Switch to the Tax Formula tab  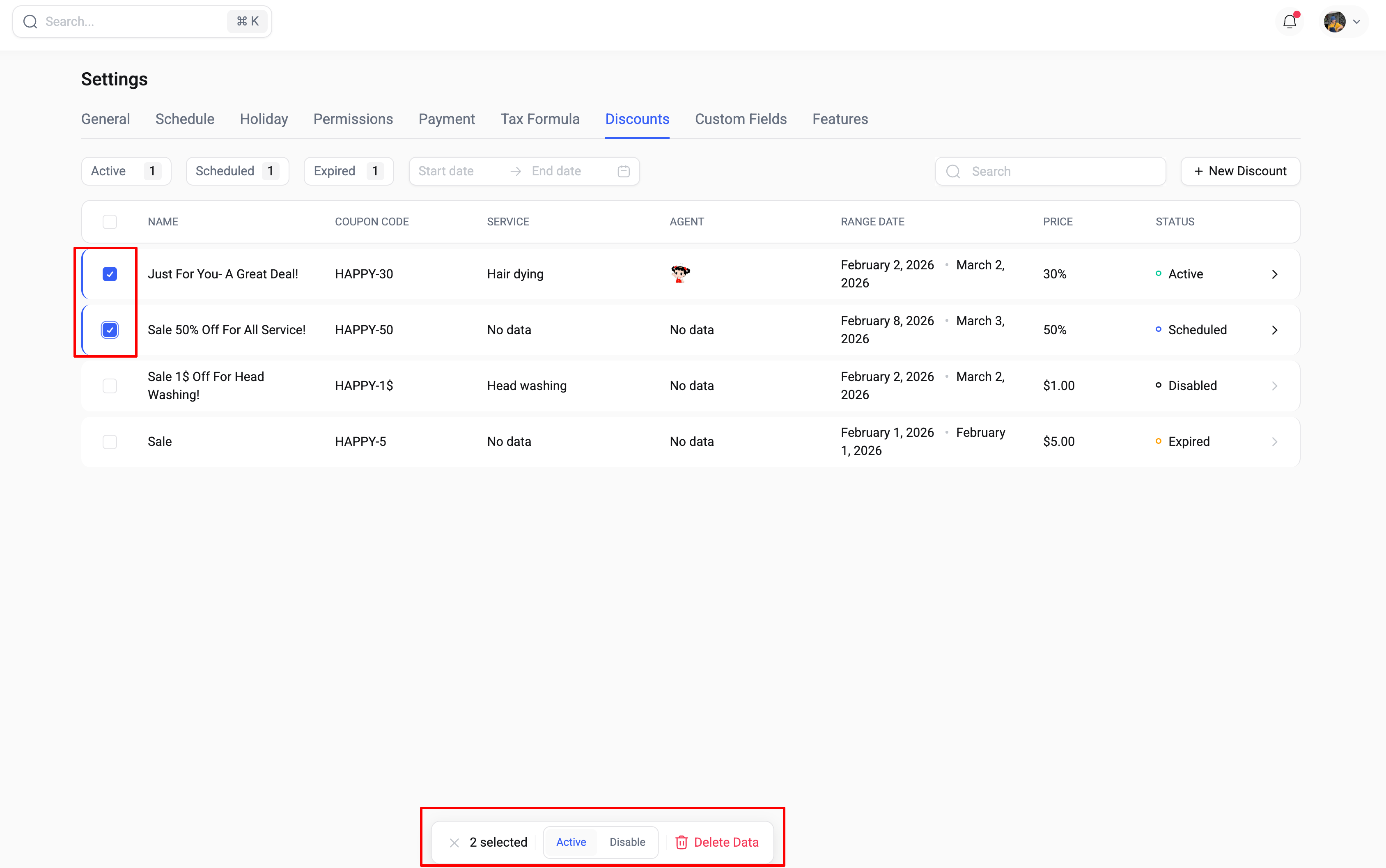point(539,119)
